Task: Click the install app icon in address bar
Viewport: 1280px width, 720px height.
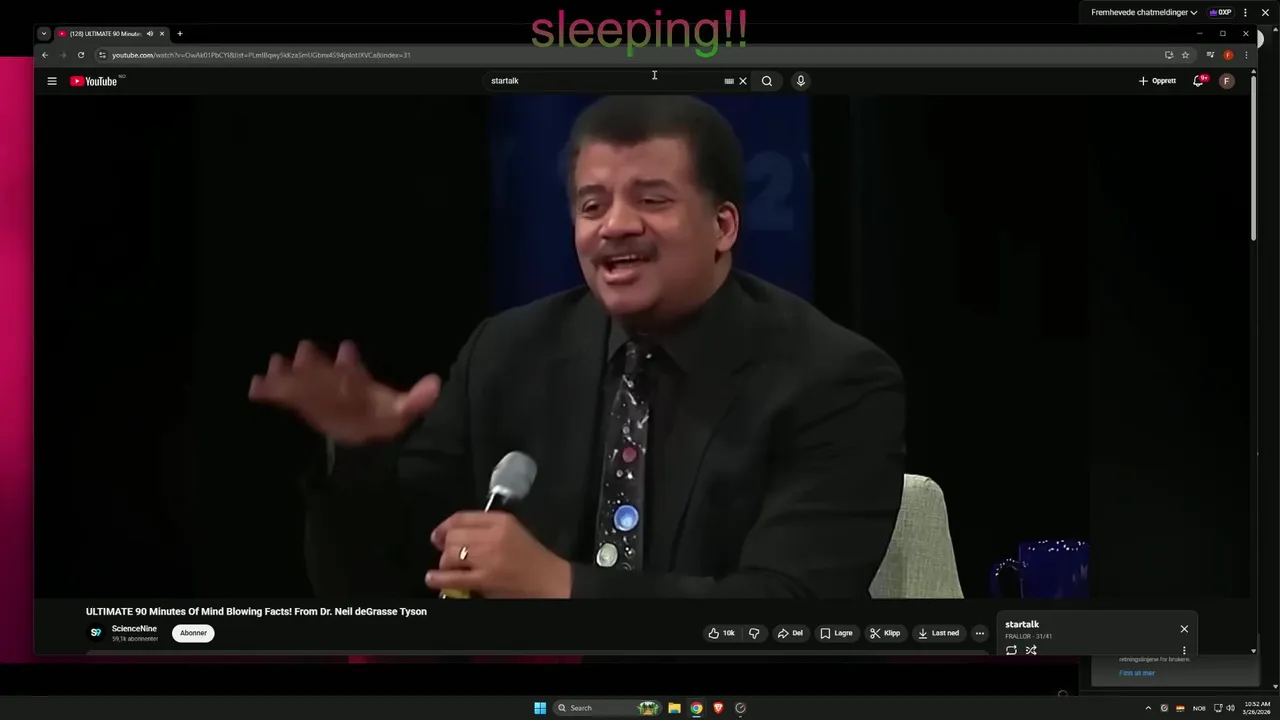Action: pos(1169,55)
